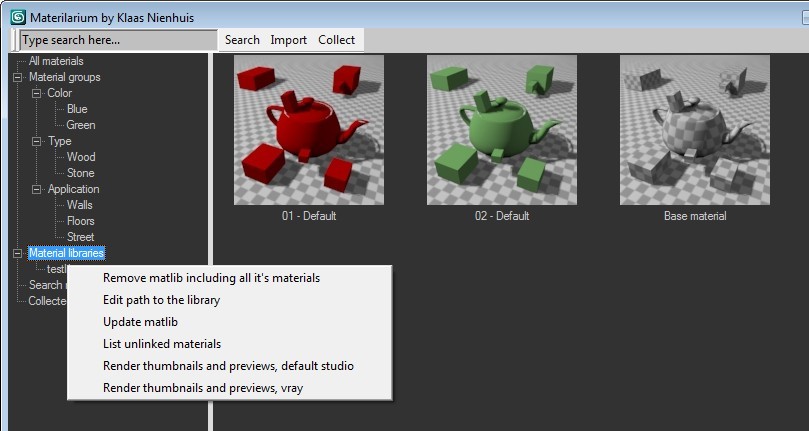Select the Application tree item
This screenshot has height=431, width=809.
(x=73, y=189)
